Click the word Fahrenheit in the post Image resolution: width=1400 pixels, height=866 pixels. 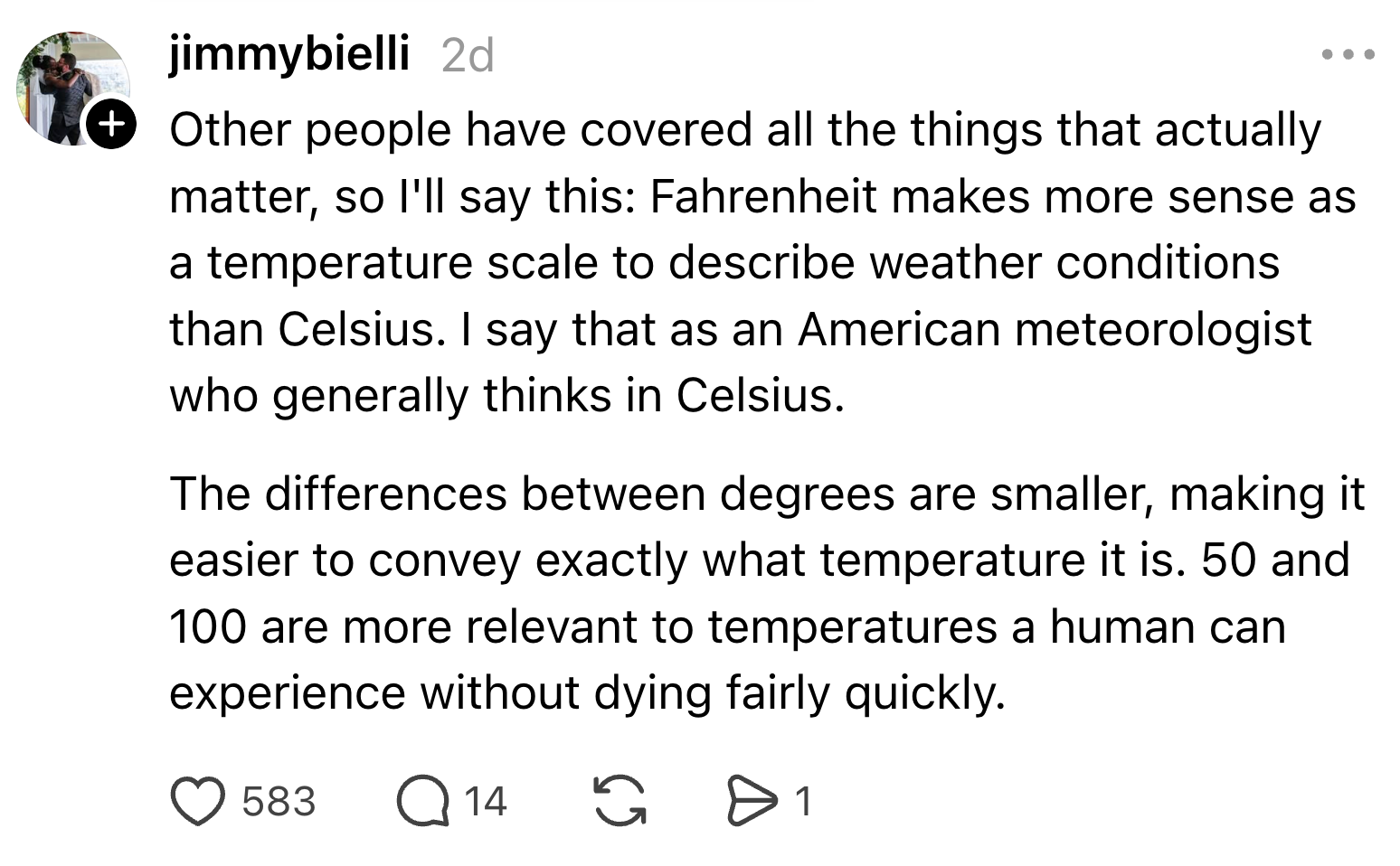[762, 197]
